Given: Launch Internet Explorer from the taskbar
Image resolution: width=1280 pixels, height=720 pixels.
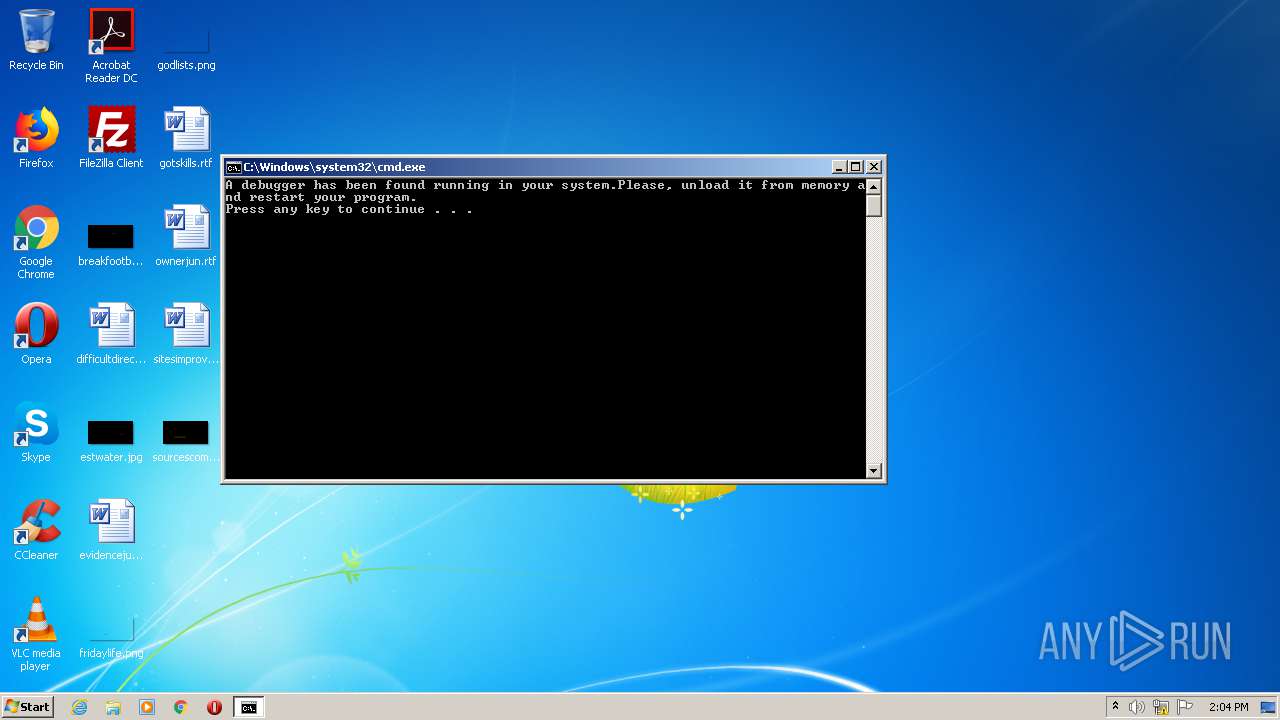Looking at the screenshot, I should (80, 707).
